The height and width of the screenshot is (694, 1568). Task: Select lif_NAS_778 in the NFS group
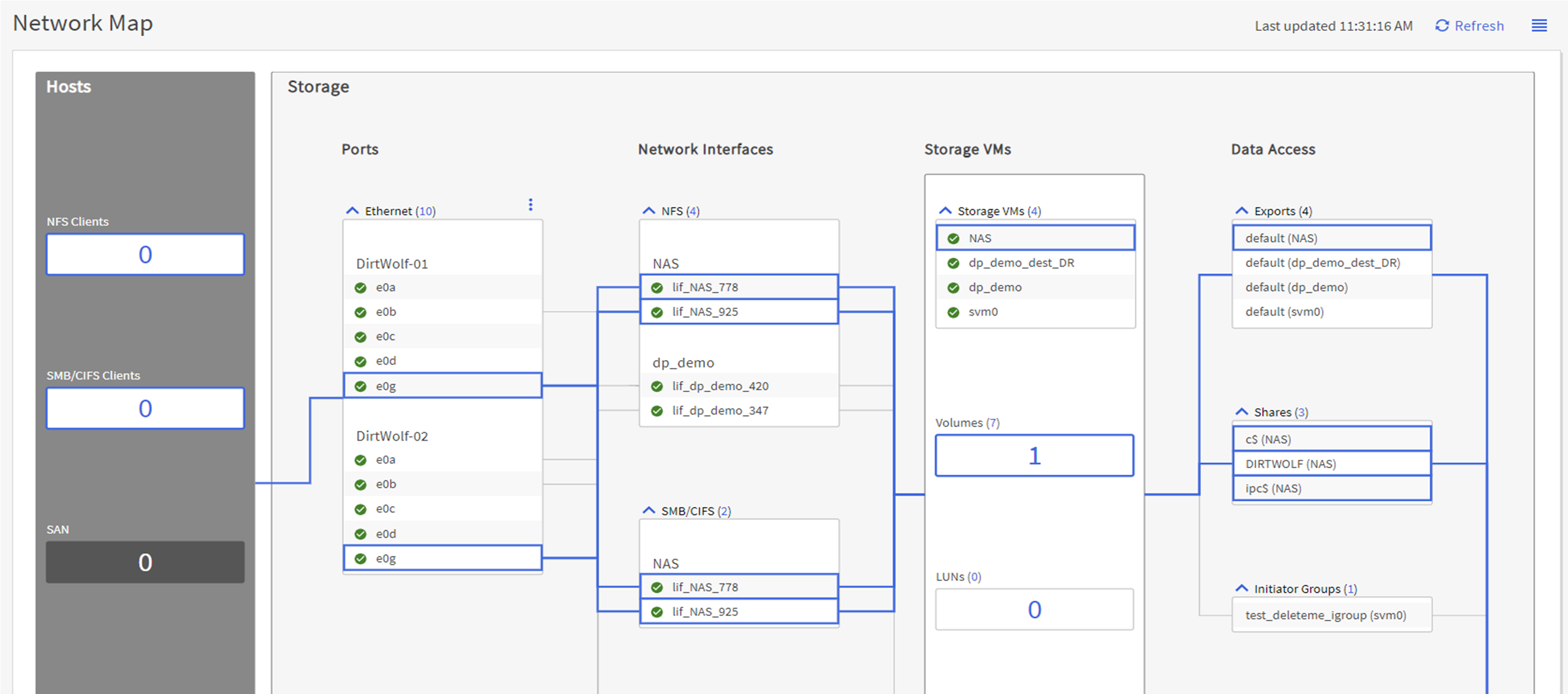point(739,287)
